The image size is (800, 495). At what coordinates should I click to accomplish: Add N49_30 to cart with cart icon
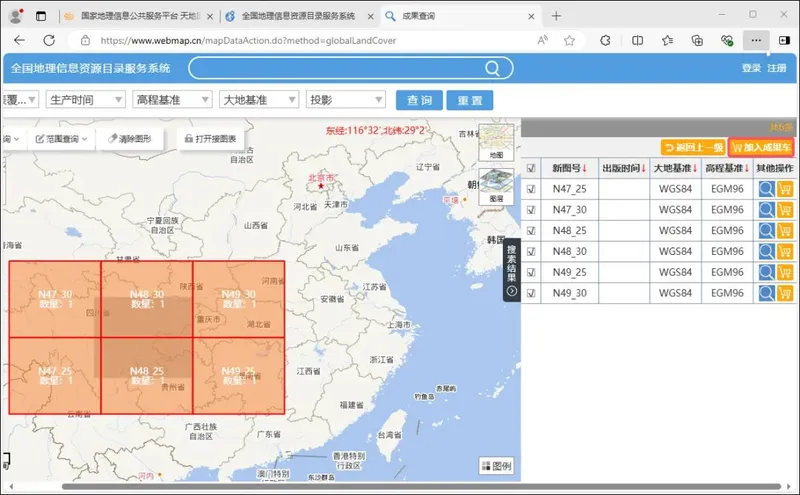(785, 293)
